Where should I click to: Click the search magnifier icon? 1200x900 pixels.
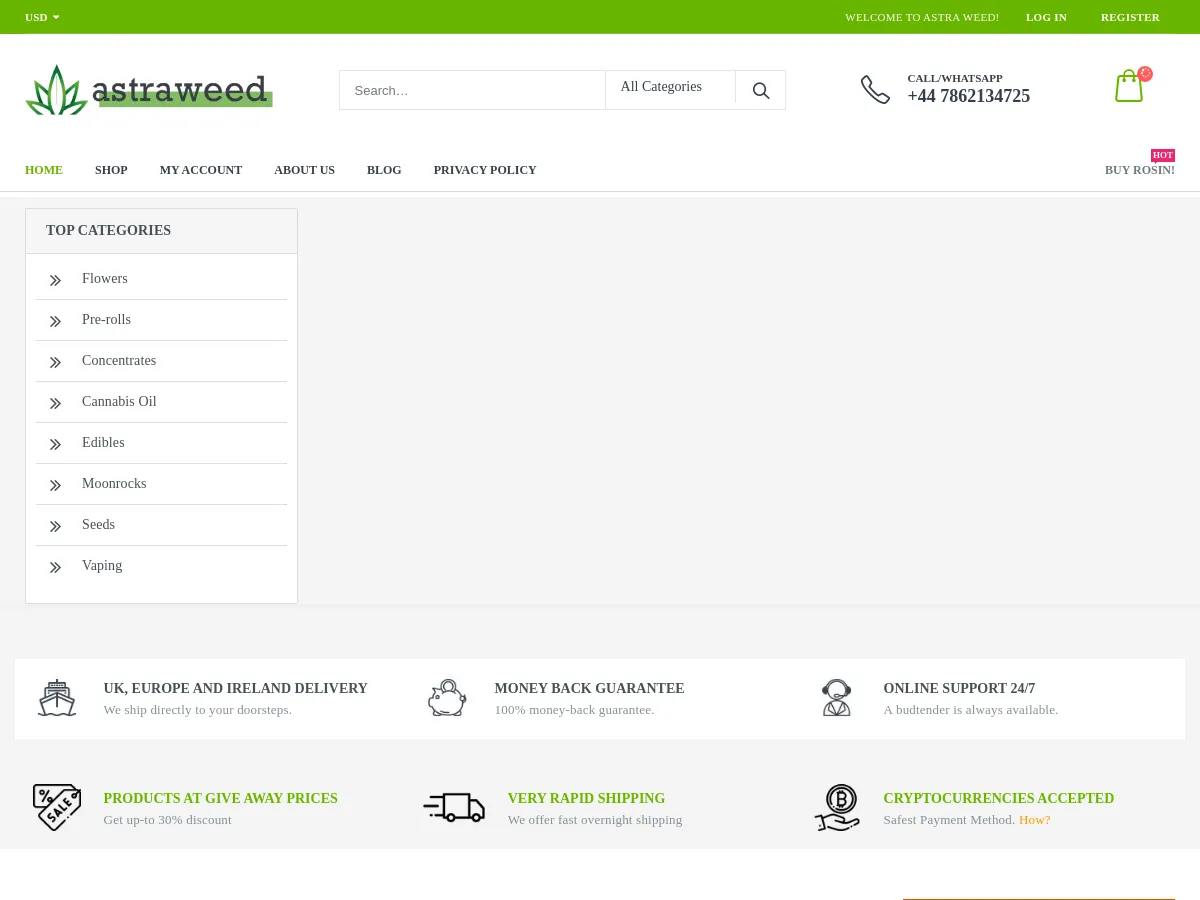760,90
